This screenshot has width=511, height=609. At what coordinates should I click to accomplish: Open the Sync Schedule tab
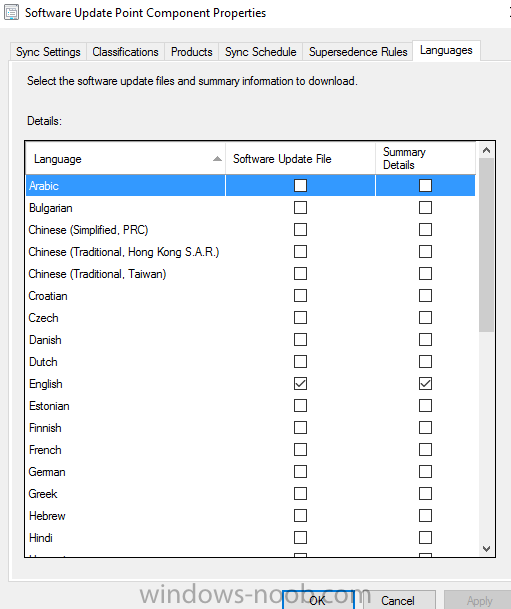click(x=261, y=52)
